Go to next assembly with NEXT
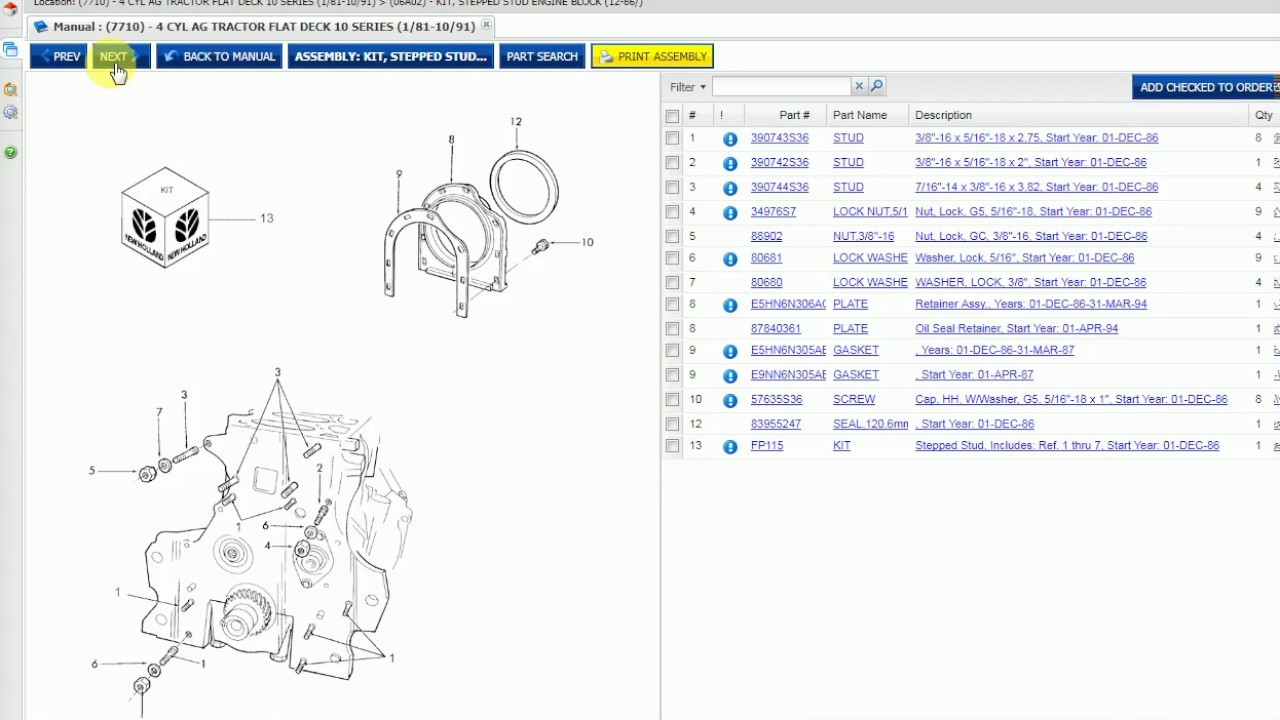 [120, 56]
